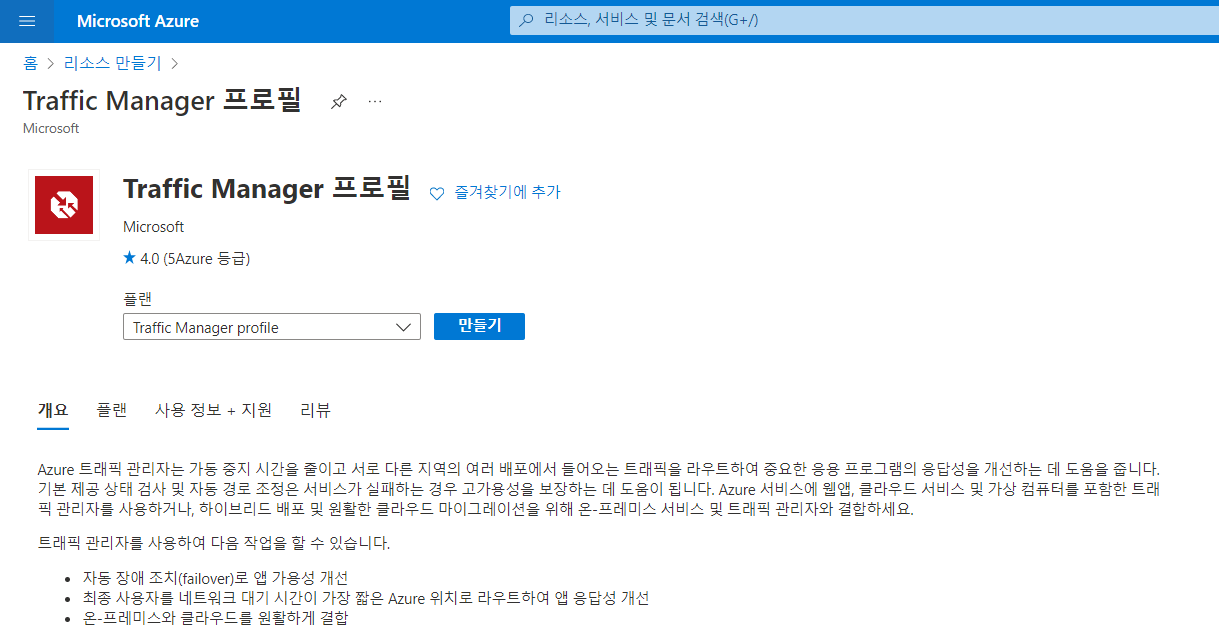
Task: Click the page title Traffic Manager 프로필
Action: (x=162, y=101)
